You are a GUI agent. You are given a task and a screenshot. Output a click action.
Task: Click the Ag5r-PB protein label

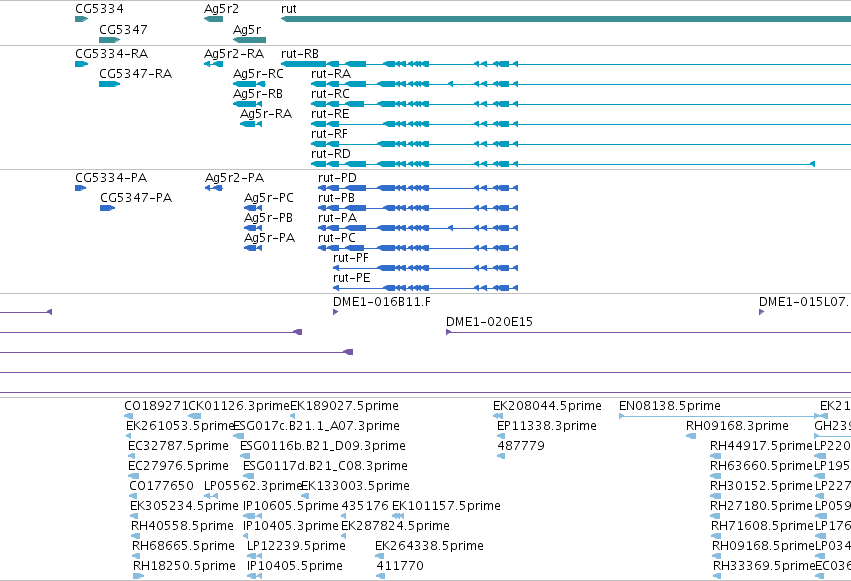[x=268, y=218]
